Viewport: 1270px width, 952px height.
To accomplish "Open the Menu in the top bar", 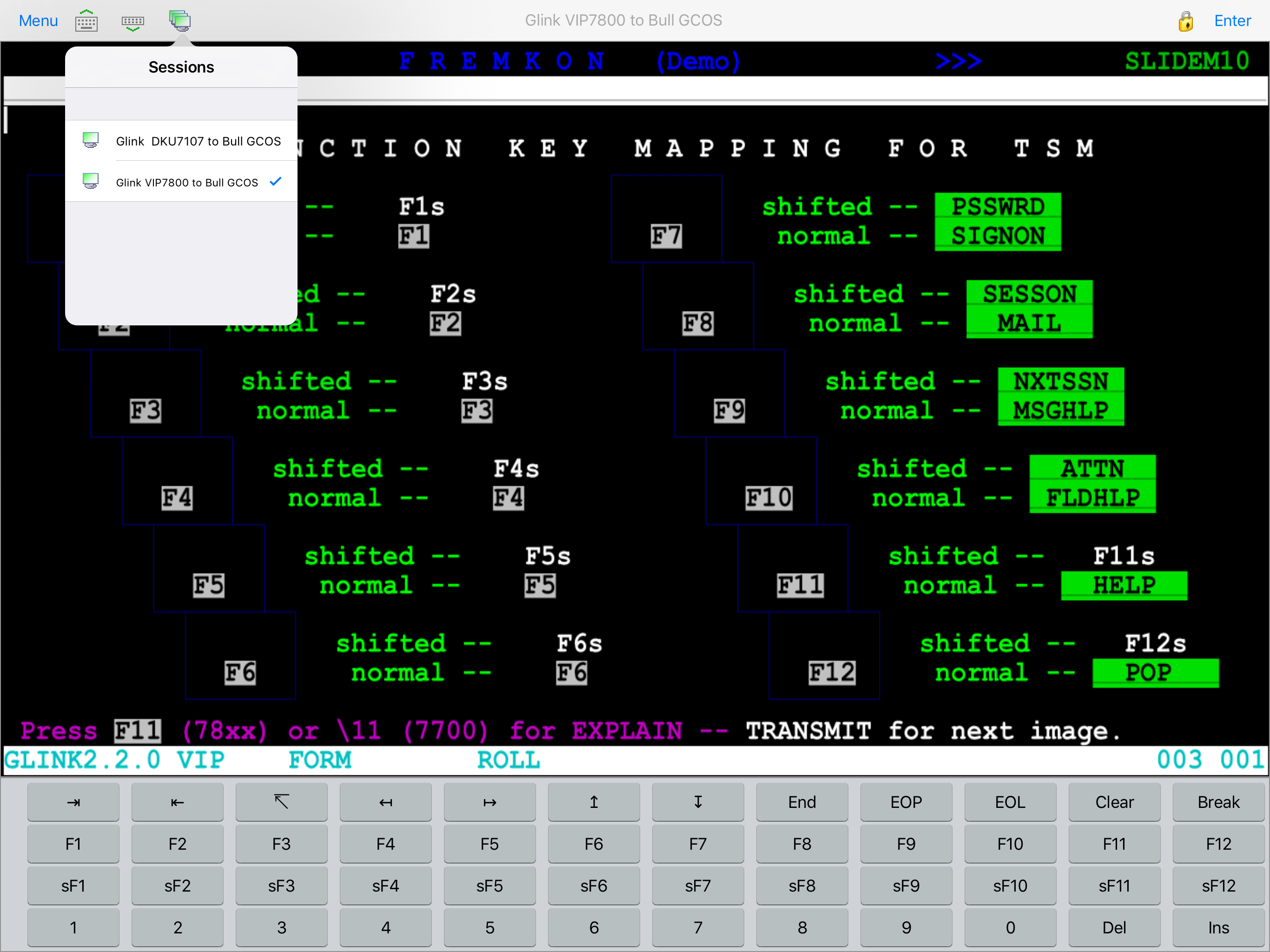I will click(x=38, y=20).
